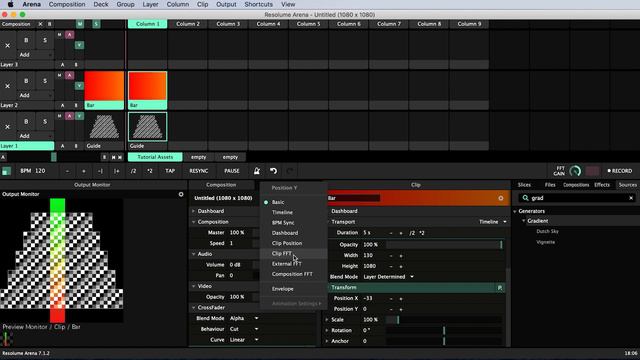Viewport: 640px width, 360px height.
Task: Open Blend Mode Layer Determined dropdown
Action: pyautogui.click(x=389, y=277)
